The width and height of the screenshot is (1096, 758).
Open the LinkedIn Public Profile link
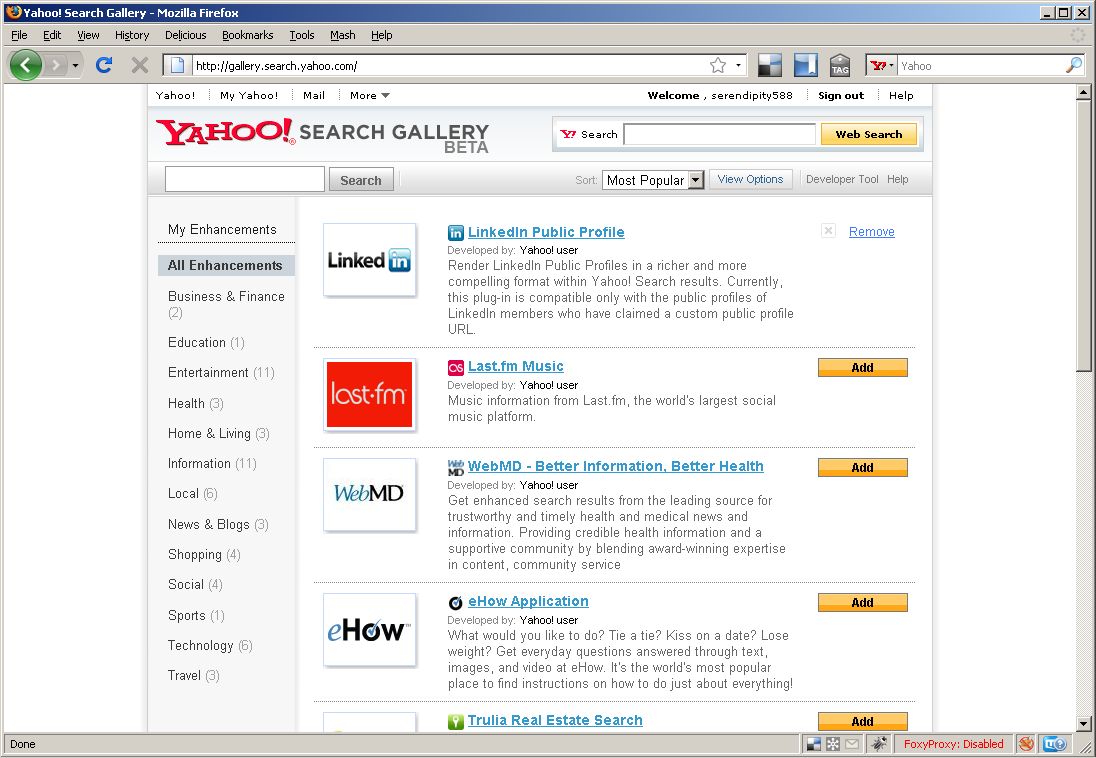546,232
